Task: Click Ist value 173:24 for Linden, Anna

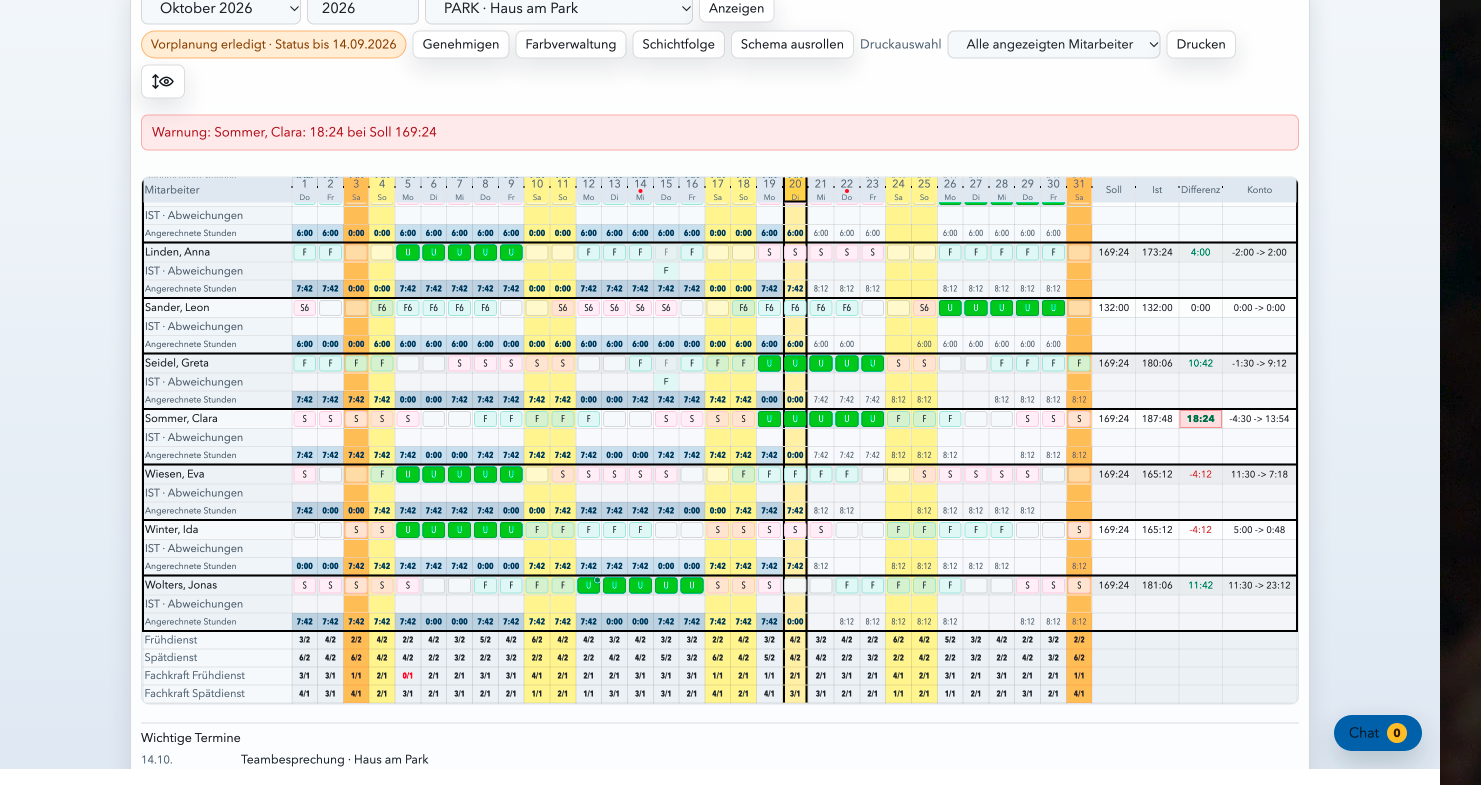Action: [1157, 252]
